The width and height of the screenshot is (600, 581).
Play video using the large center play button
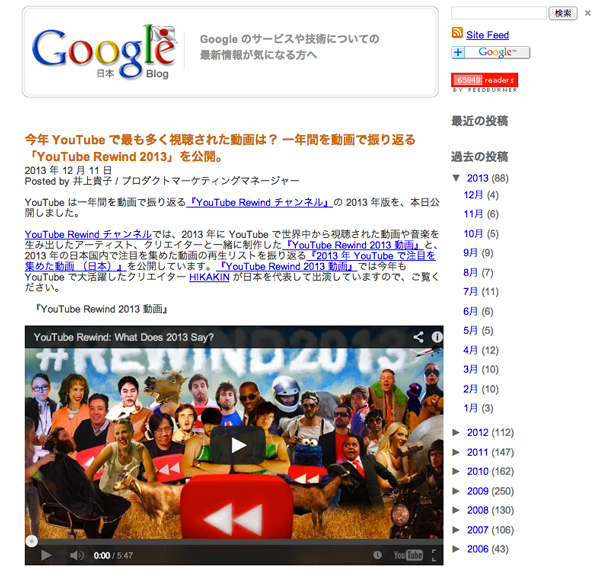[x=236, y=446]
